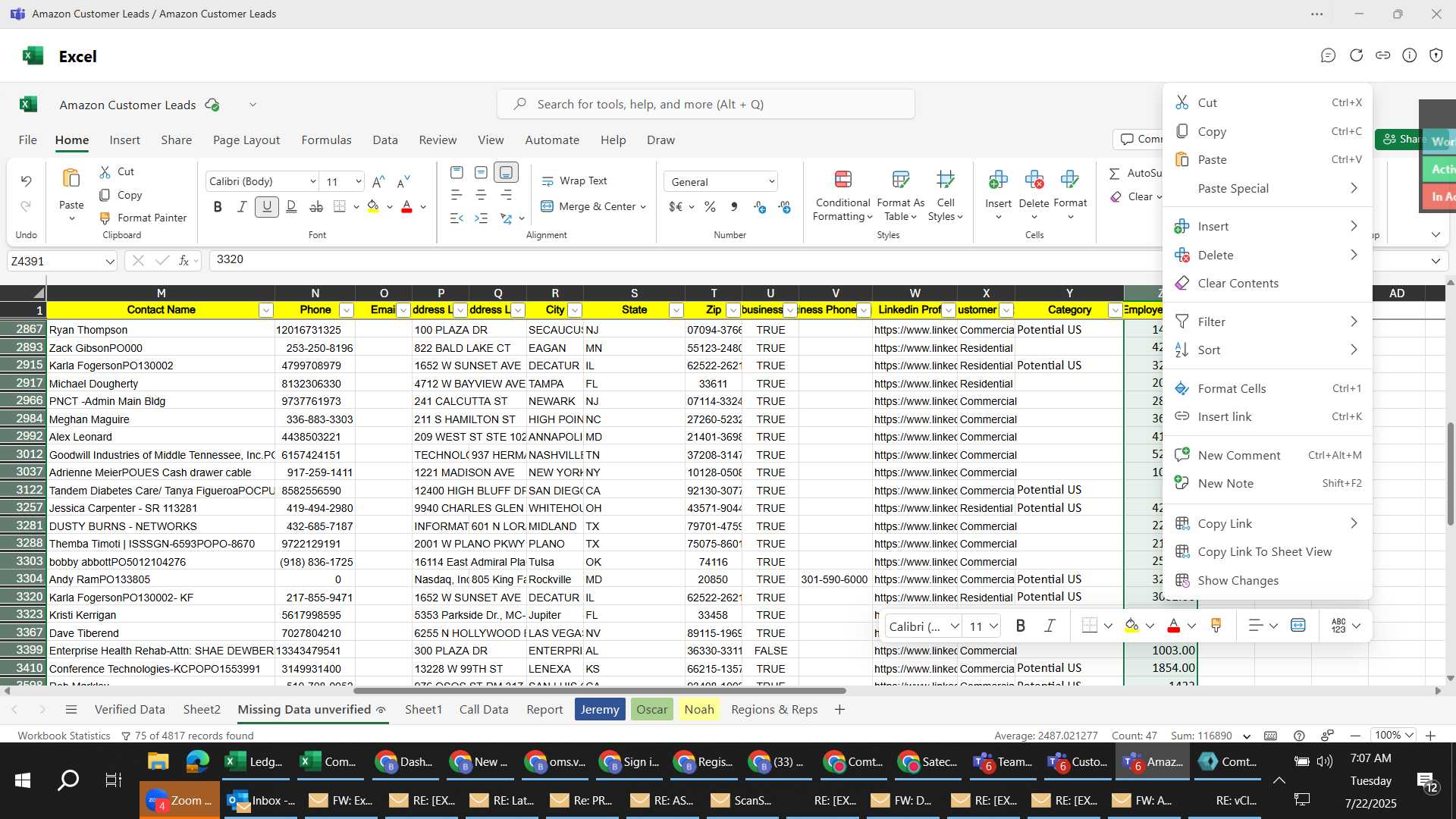1456x819 pixels.
Task: Click the Undo arrow icon
Action: click(26, 180)
